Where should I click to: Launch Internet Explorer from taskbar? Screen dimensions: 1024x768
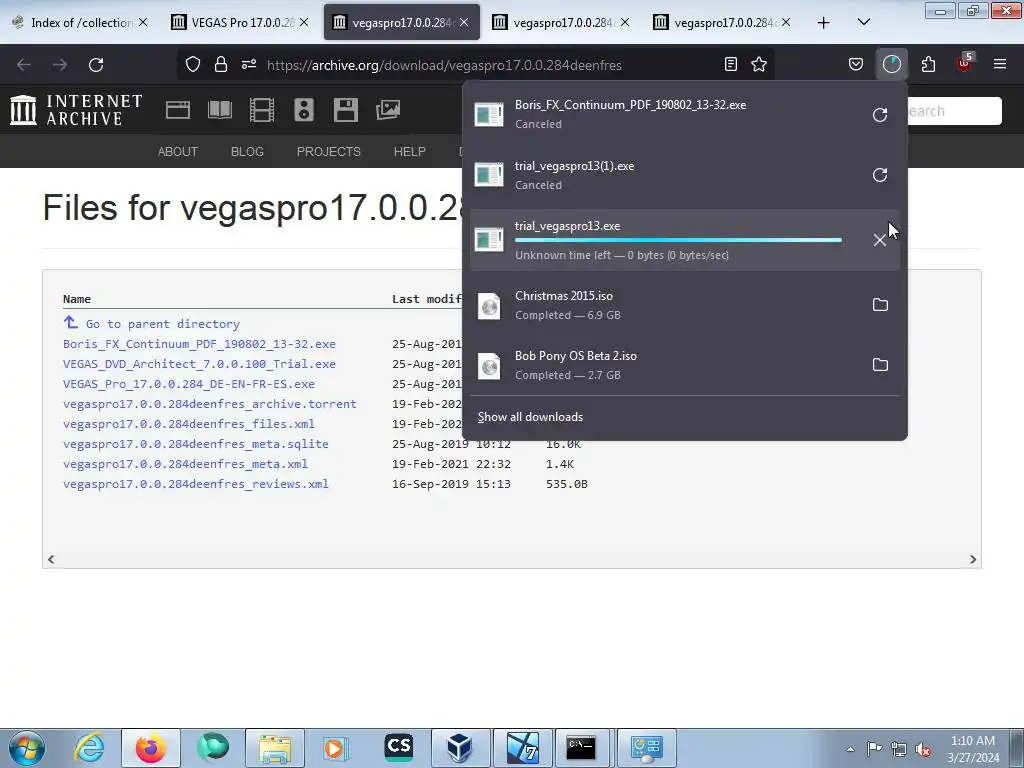[89, 748]
